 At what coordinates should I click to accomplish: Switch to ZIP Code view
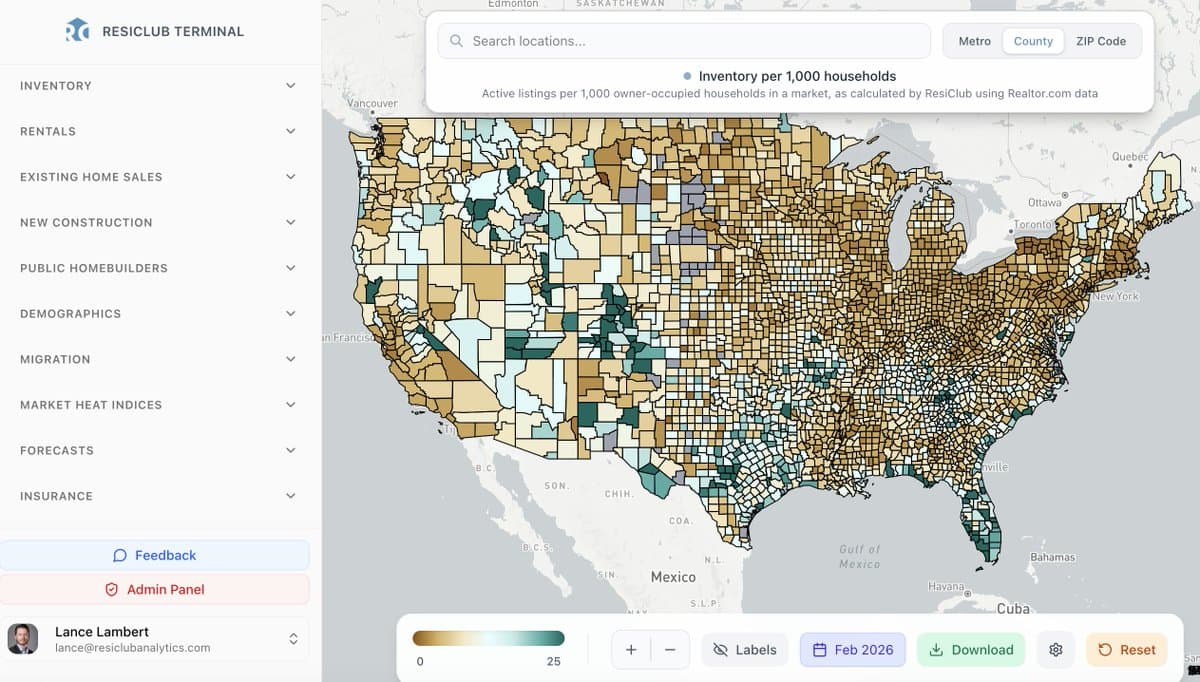click(1101, 41)
